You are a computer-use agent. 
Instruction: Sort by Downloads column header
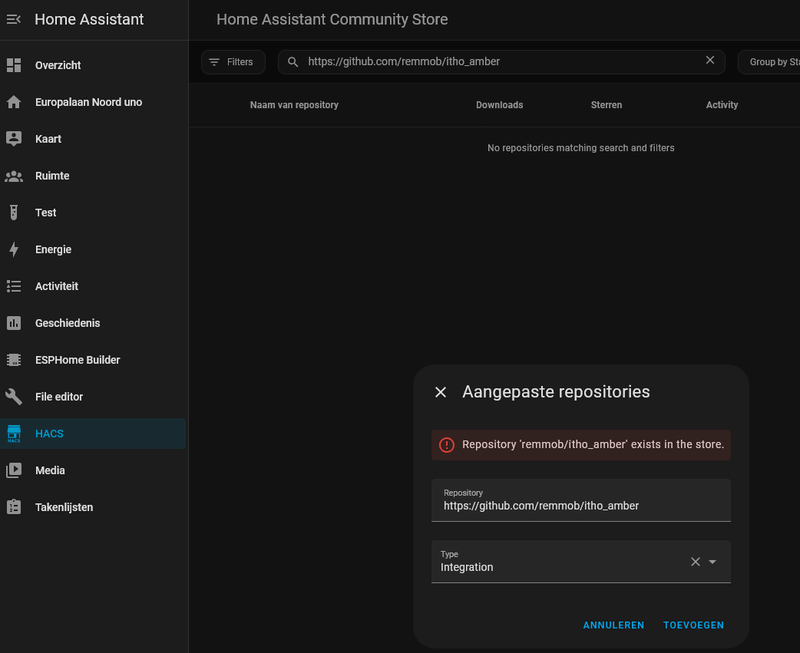499,105
